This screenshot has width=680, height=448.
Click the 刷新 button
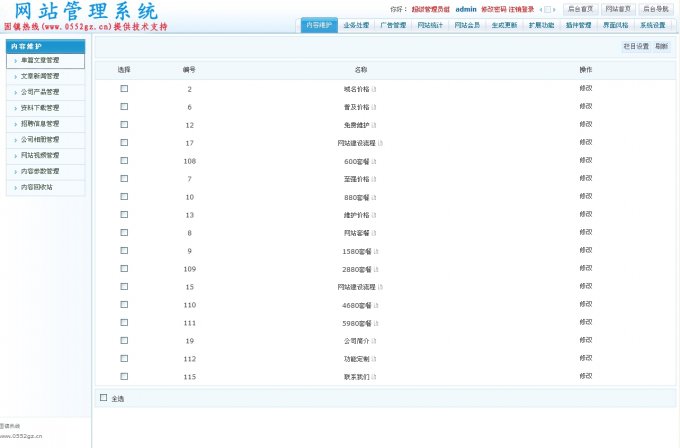[x=661, y=46]
